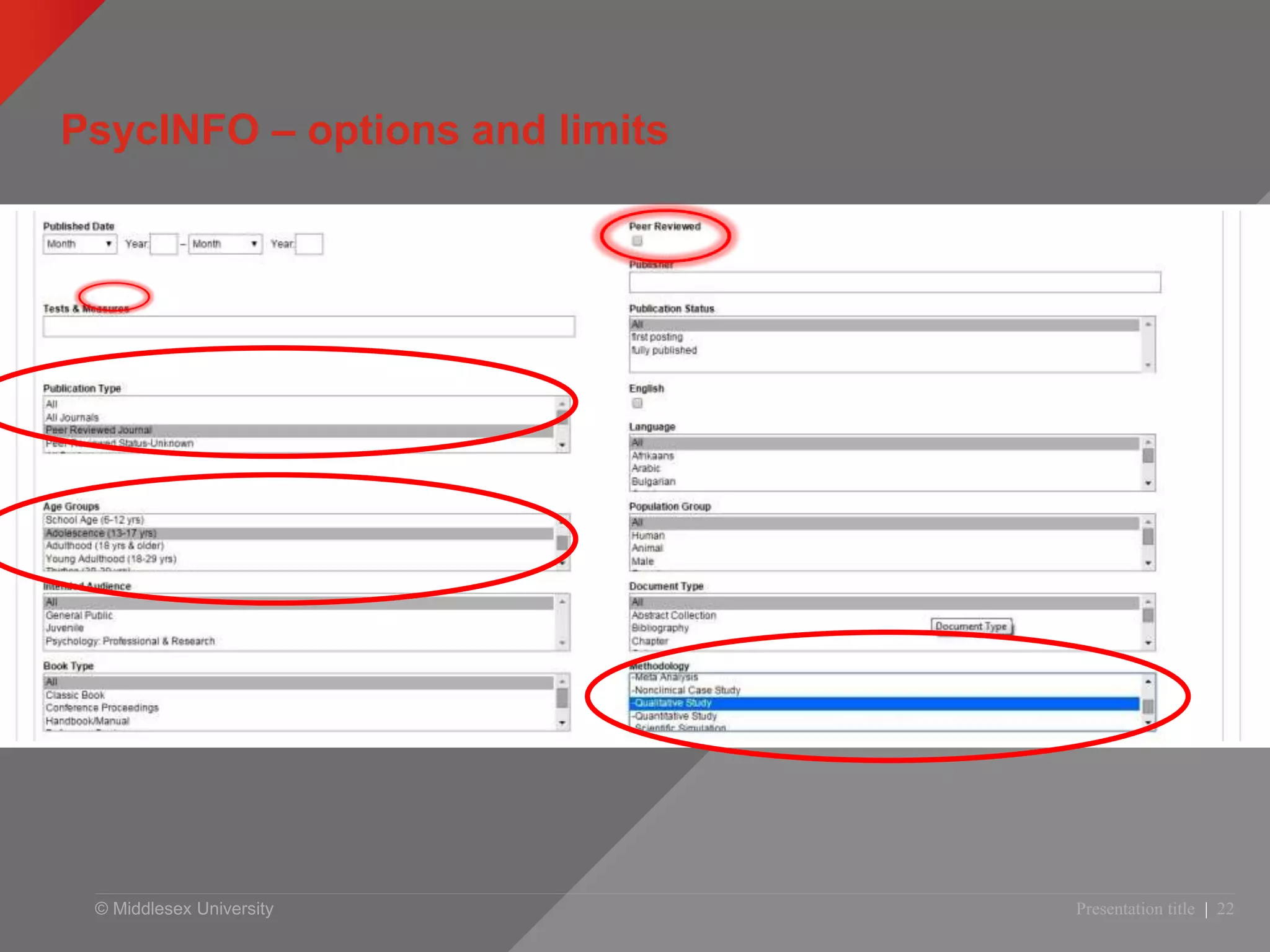The image size is (1270, 952).
Task: Select 'All' in Publication Status list
Action: (885, 325)
